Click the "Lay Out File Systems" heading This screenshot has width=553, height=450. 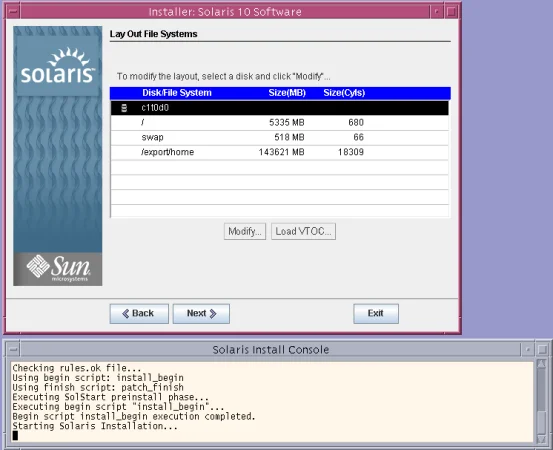(153, 34)
